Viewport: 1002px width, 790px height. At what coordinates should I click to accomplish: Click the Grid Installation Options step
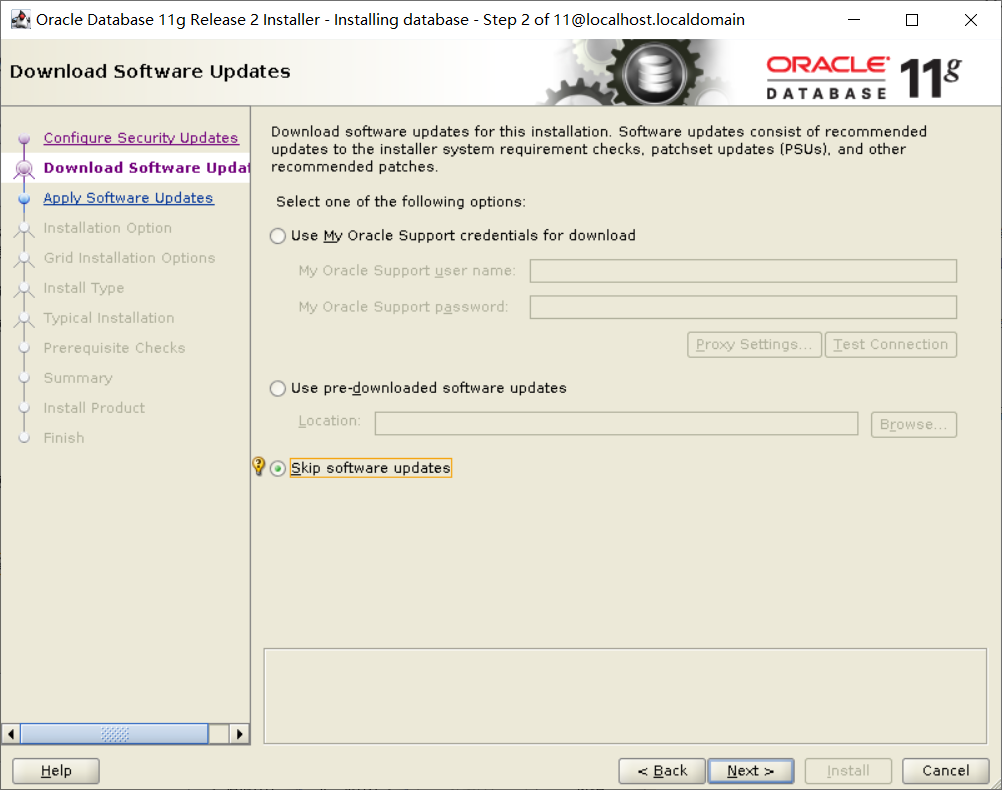click(x=129, y=258)
